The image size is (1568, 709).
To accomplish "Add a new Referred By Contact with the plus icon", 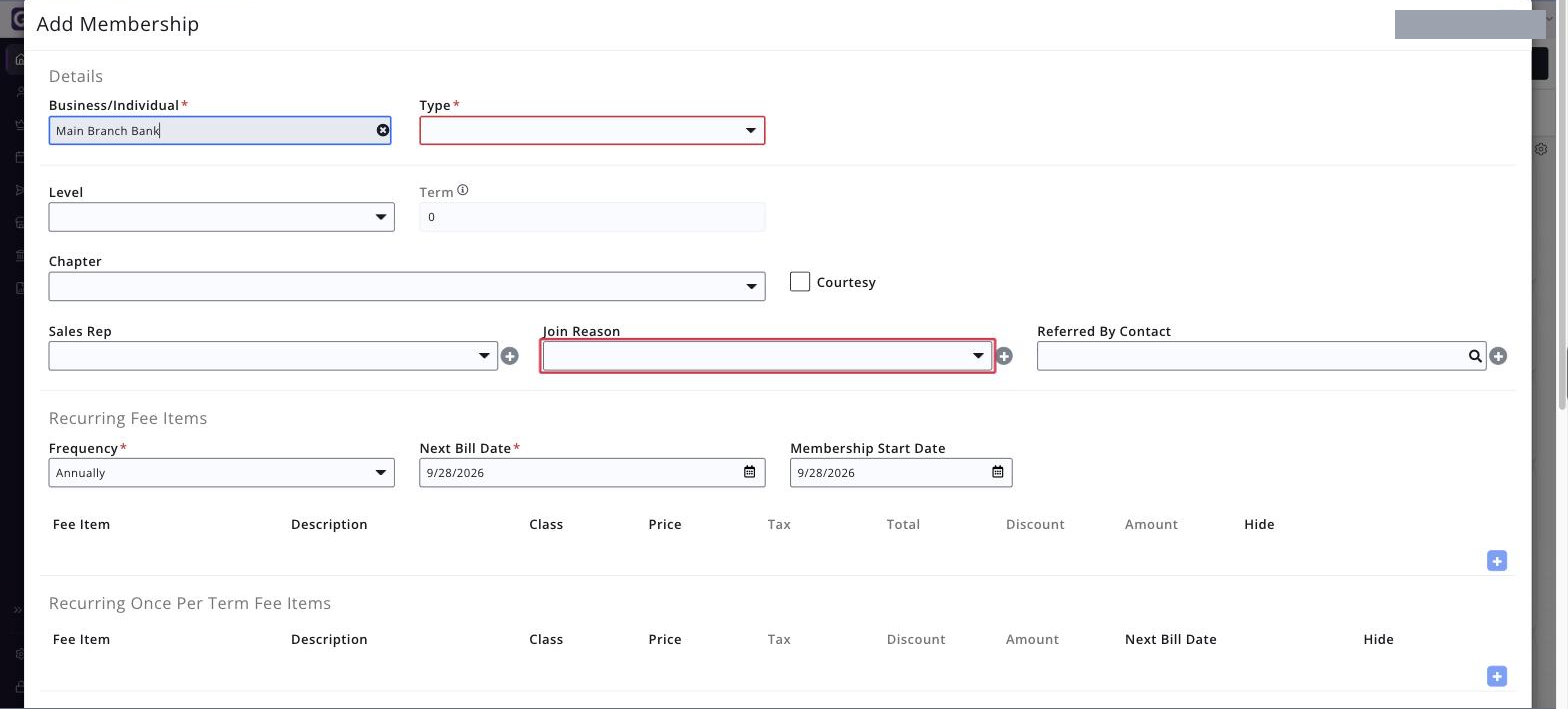I will coord(1498,356).
